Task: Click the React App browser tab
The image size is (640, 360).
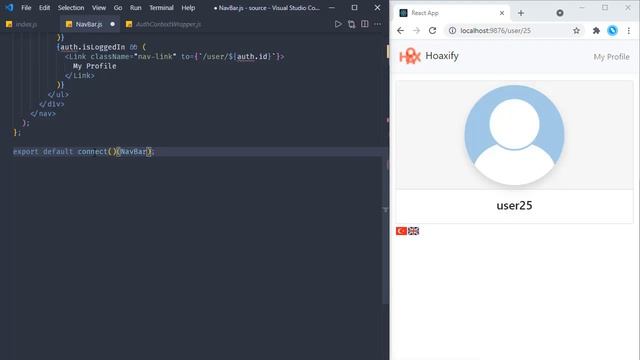Action: pos(452,13)
